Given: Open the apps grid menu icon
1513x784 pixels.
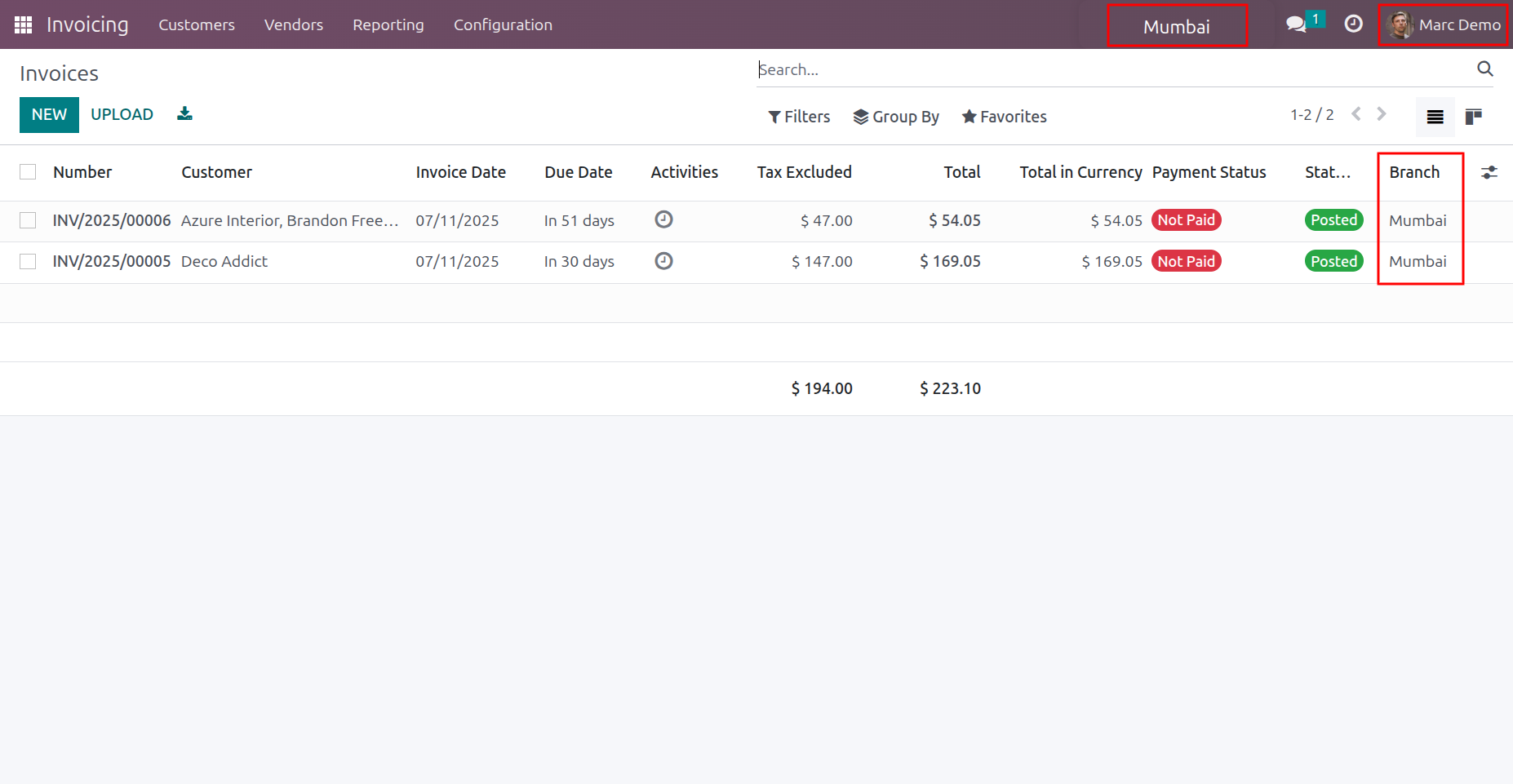Looking at the screenshot, I should pos(23,24).
